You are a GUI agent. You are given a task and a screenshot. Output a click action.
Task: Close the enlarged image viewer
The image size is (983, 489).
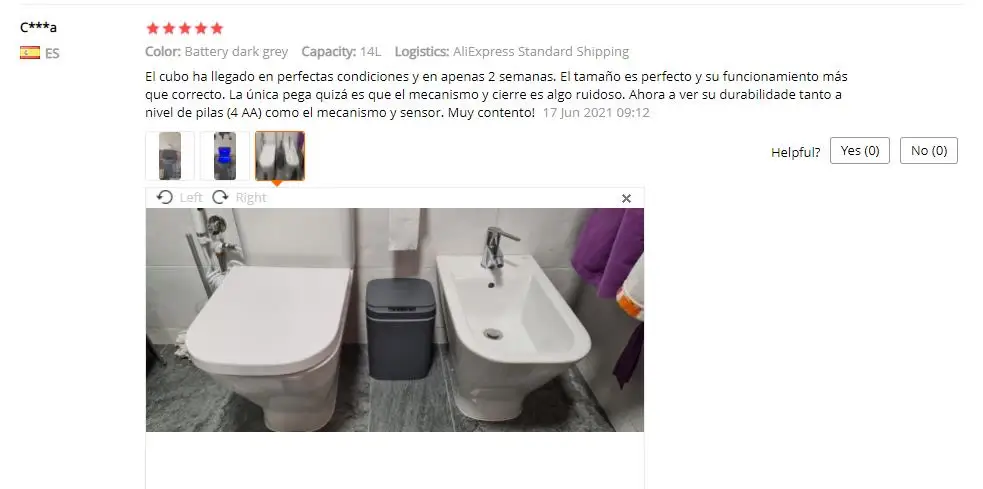tap(626, 198)
